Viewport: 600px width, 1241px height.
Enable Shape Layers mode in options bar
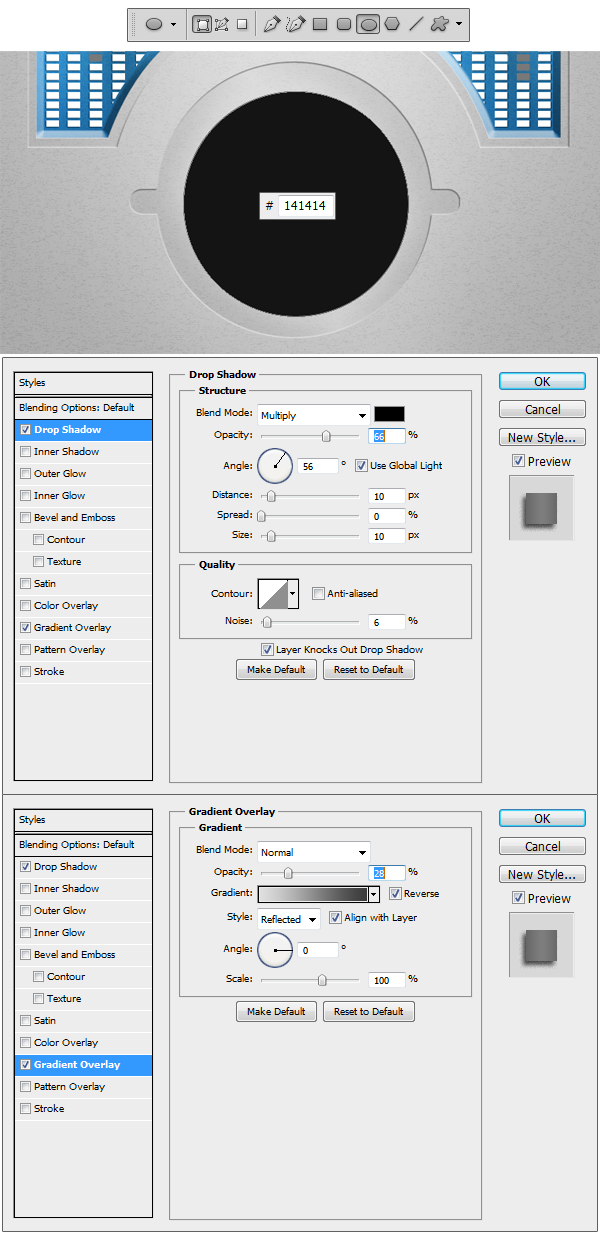(x=202, y=24)
